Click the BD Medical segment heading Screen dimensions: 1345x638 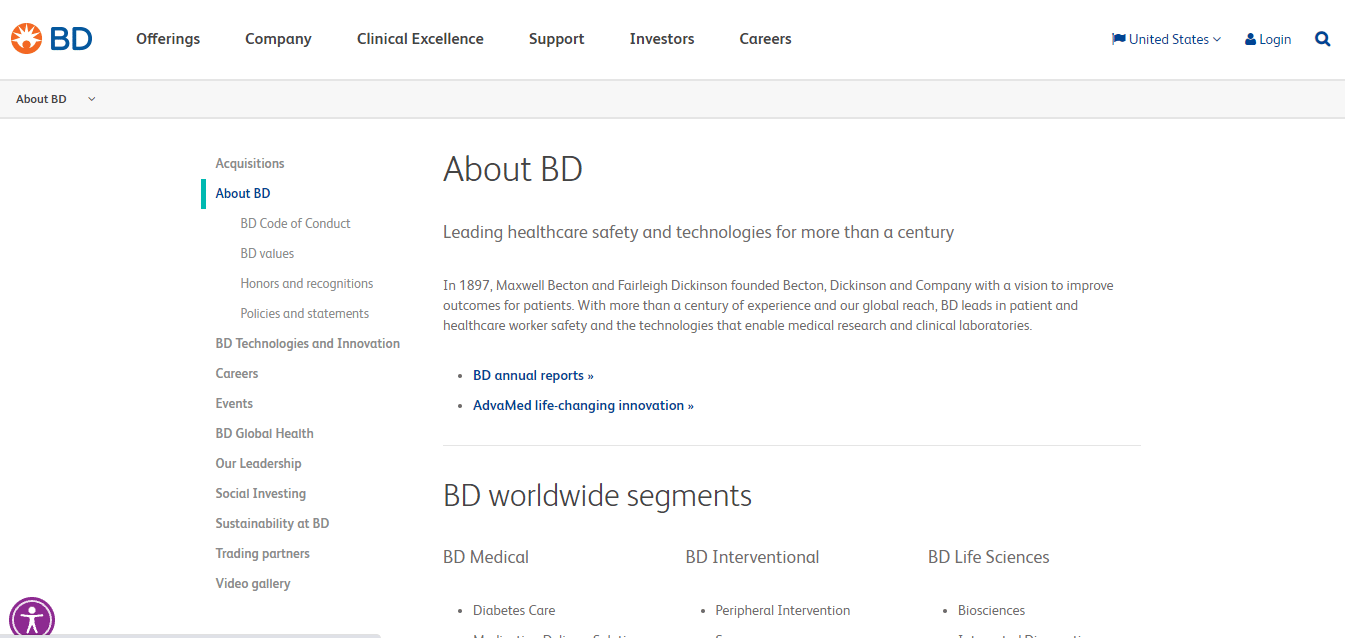486,557
